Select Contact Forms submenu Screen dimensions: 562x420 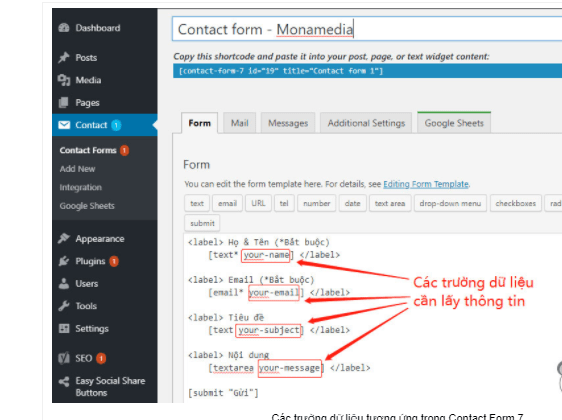[88, 150]
